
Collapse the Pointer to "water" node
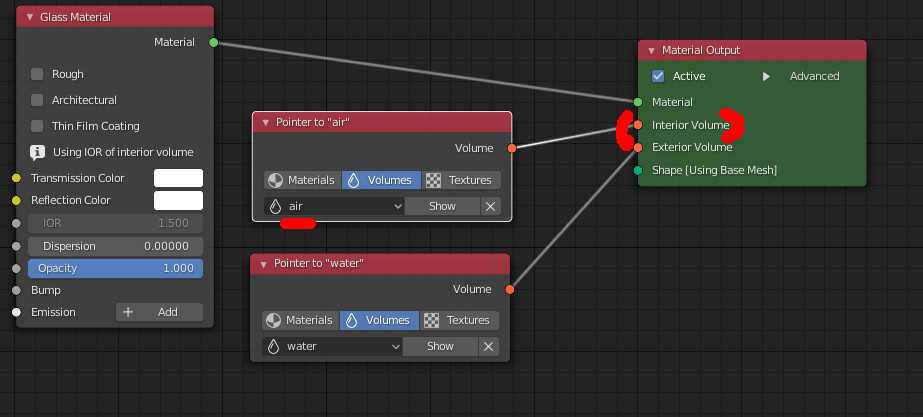263,264
